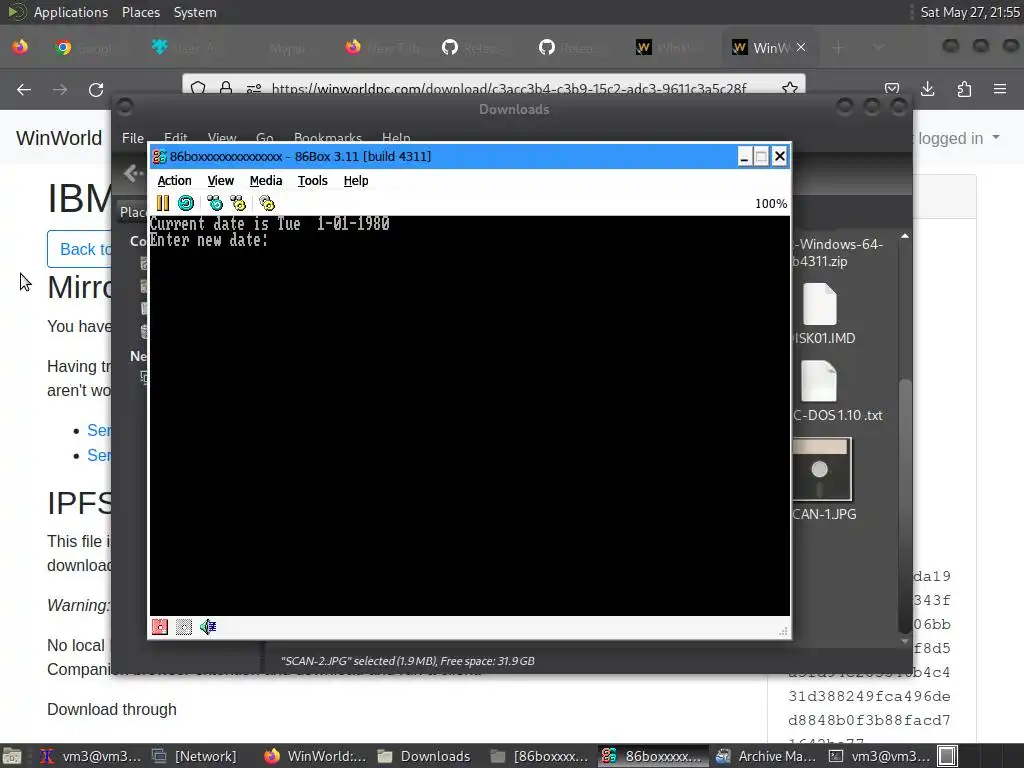Open Firefox downloads panel

(927, 89)
